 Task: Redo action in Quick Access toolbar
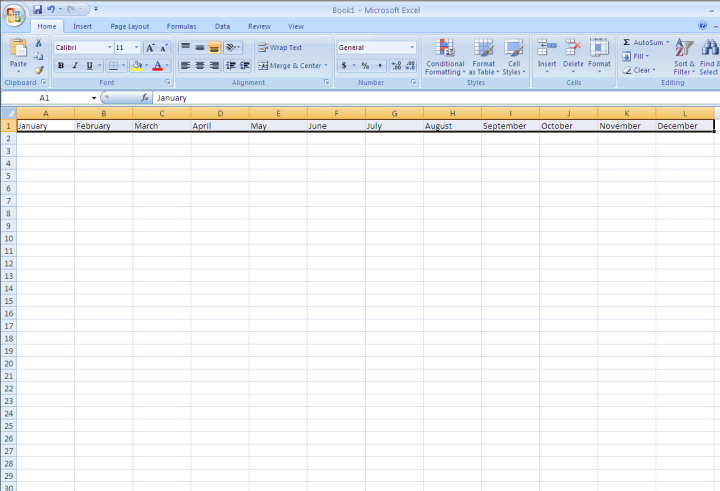(x=71, y=9)
